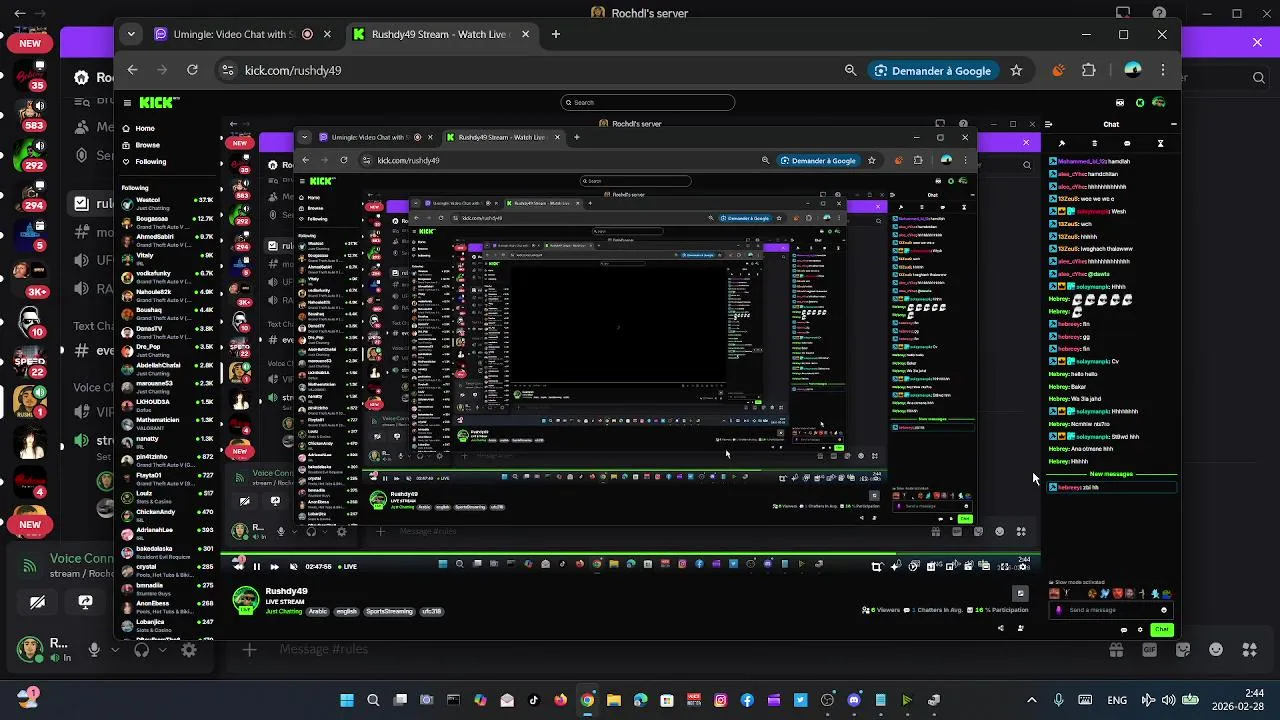Click Demander à Google button
This screenshot has height=720, width=1280.
point(932,70)
